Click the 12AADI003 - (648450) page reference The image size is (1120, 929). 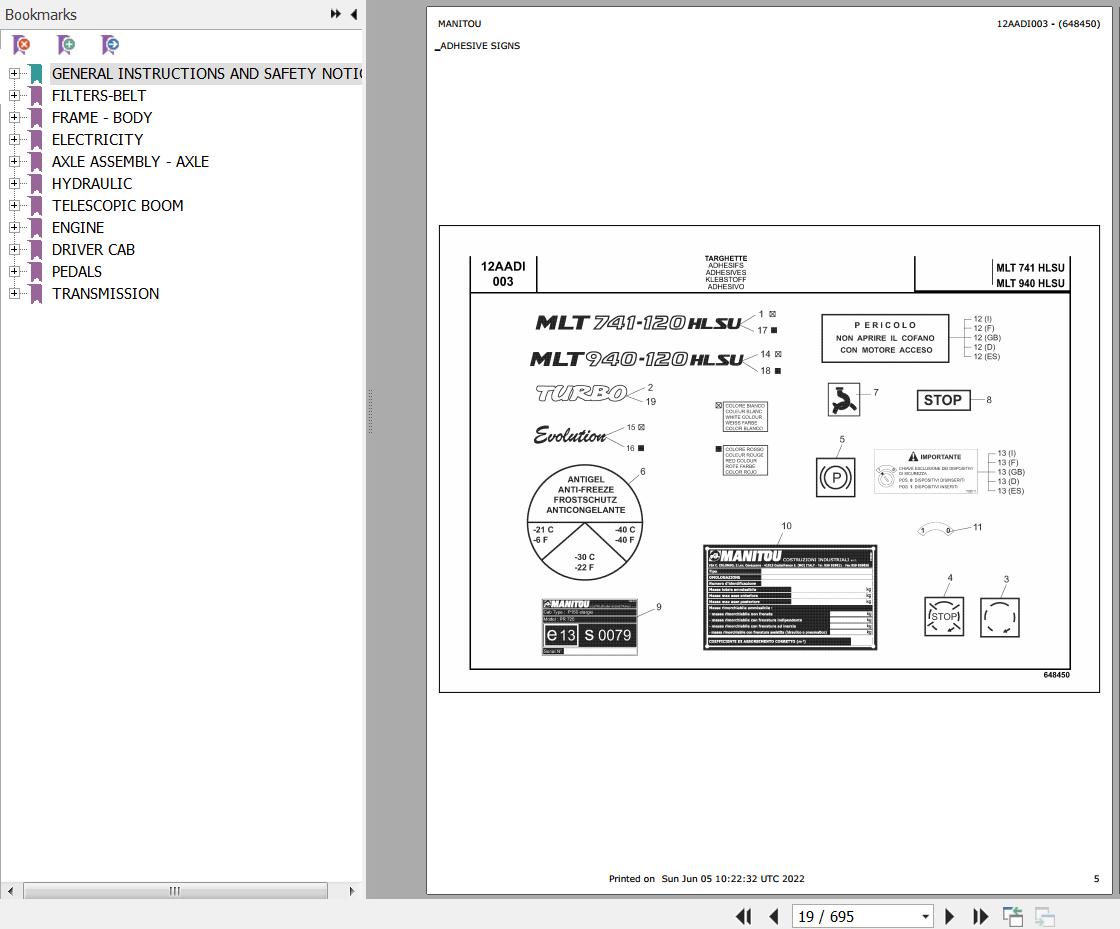1048,24
